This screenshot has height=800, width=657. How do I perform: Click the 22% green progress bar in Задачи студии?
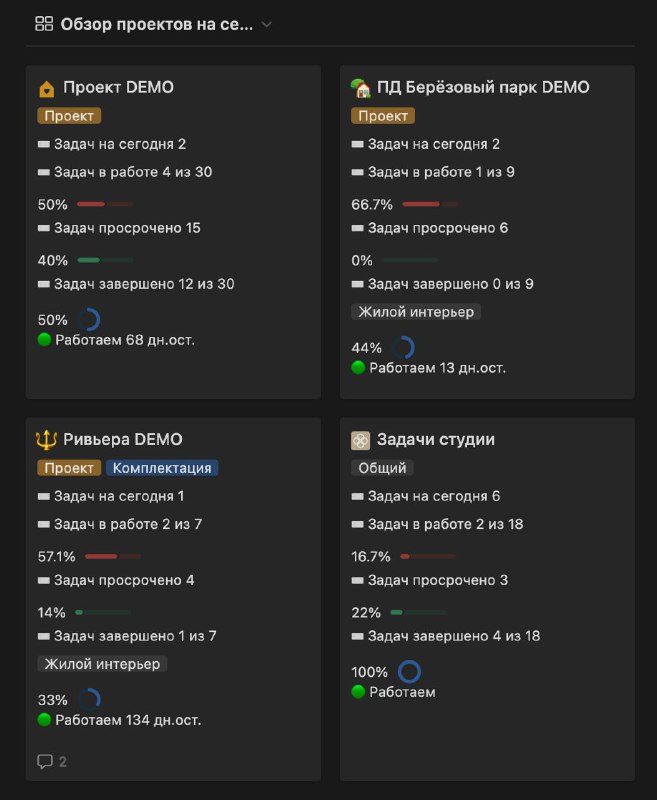pos(418,612)
